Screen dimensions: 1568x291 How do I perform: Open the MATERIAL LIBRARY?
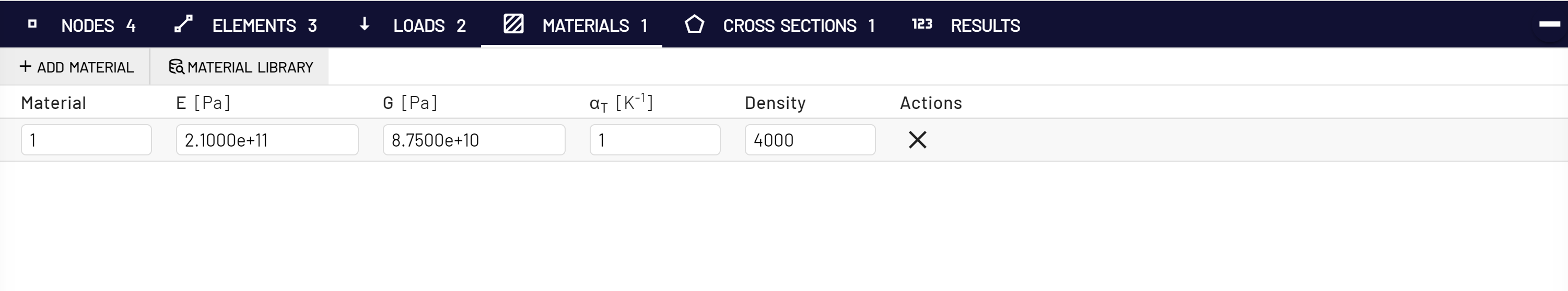coord(240,67)
